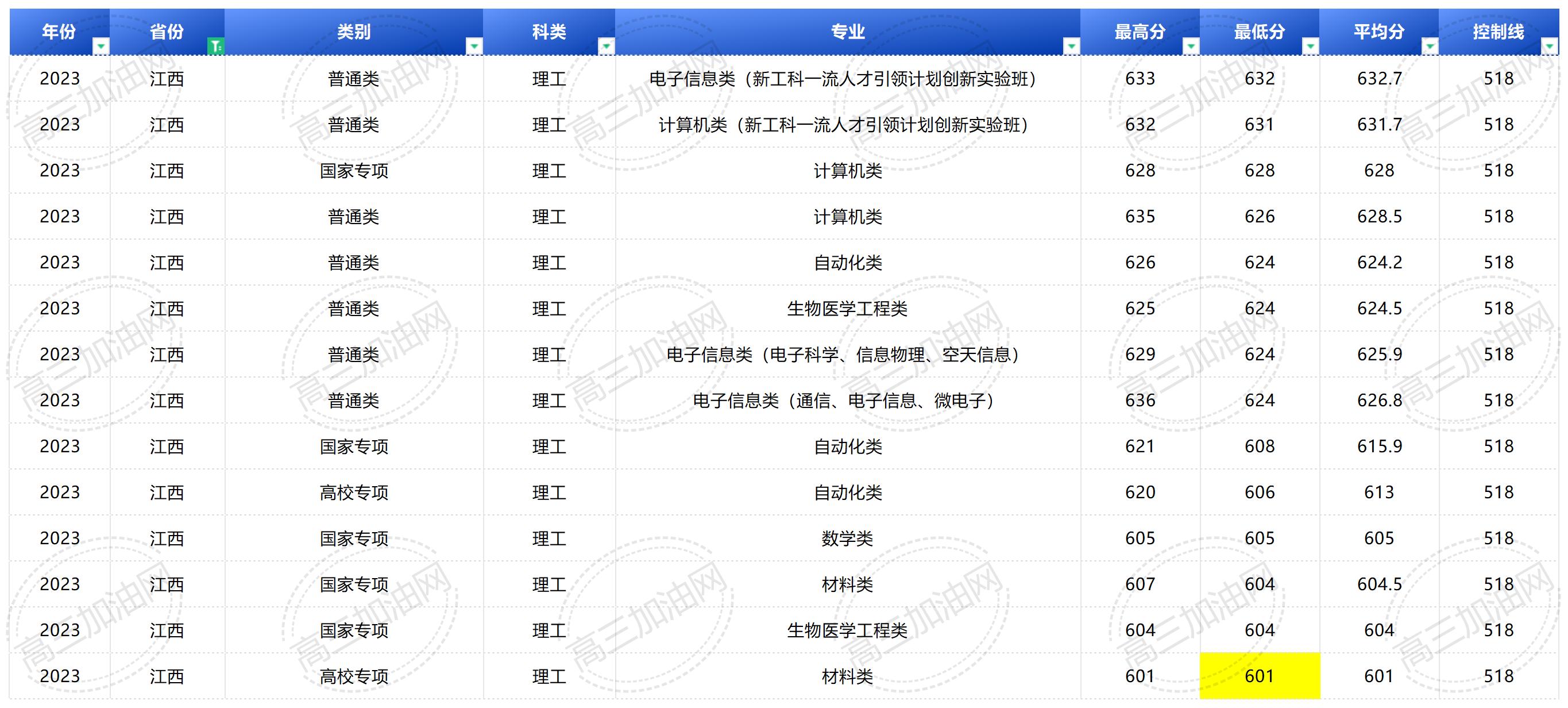Select average score cell 625.9
This screenshot has width=1568, height=708.
click(1379, 355)
